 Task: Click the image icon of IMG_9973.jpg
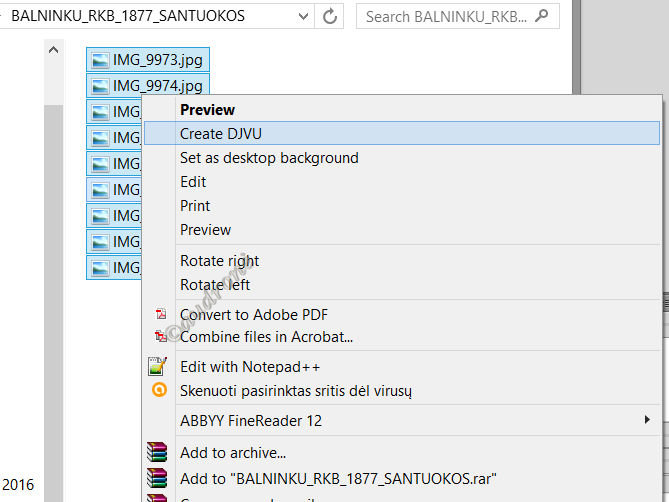[x=100, y=60]
